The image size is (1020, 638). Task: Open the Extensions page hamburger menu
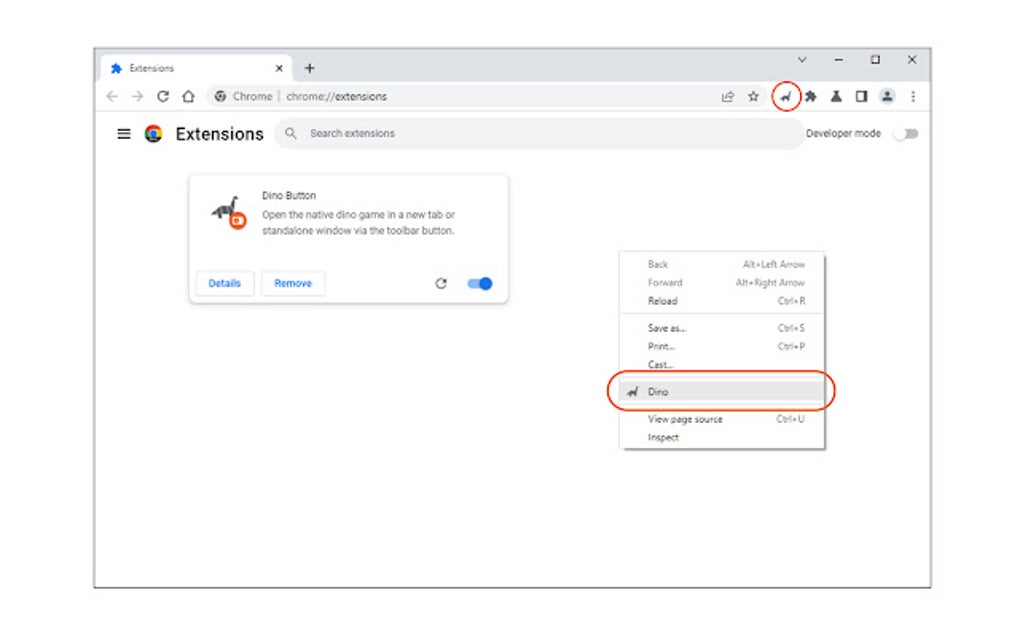click(x=124, y=133)
